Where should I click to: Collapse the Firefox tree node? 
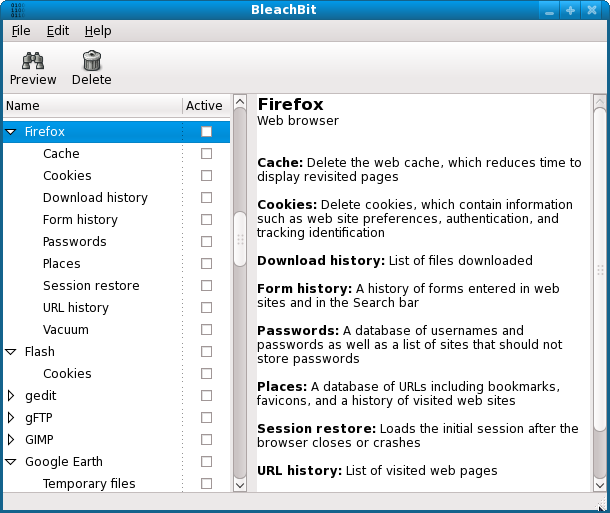click(11, 132)
